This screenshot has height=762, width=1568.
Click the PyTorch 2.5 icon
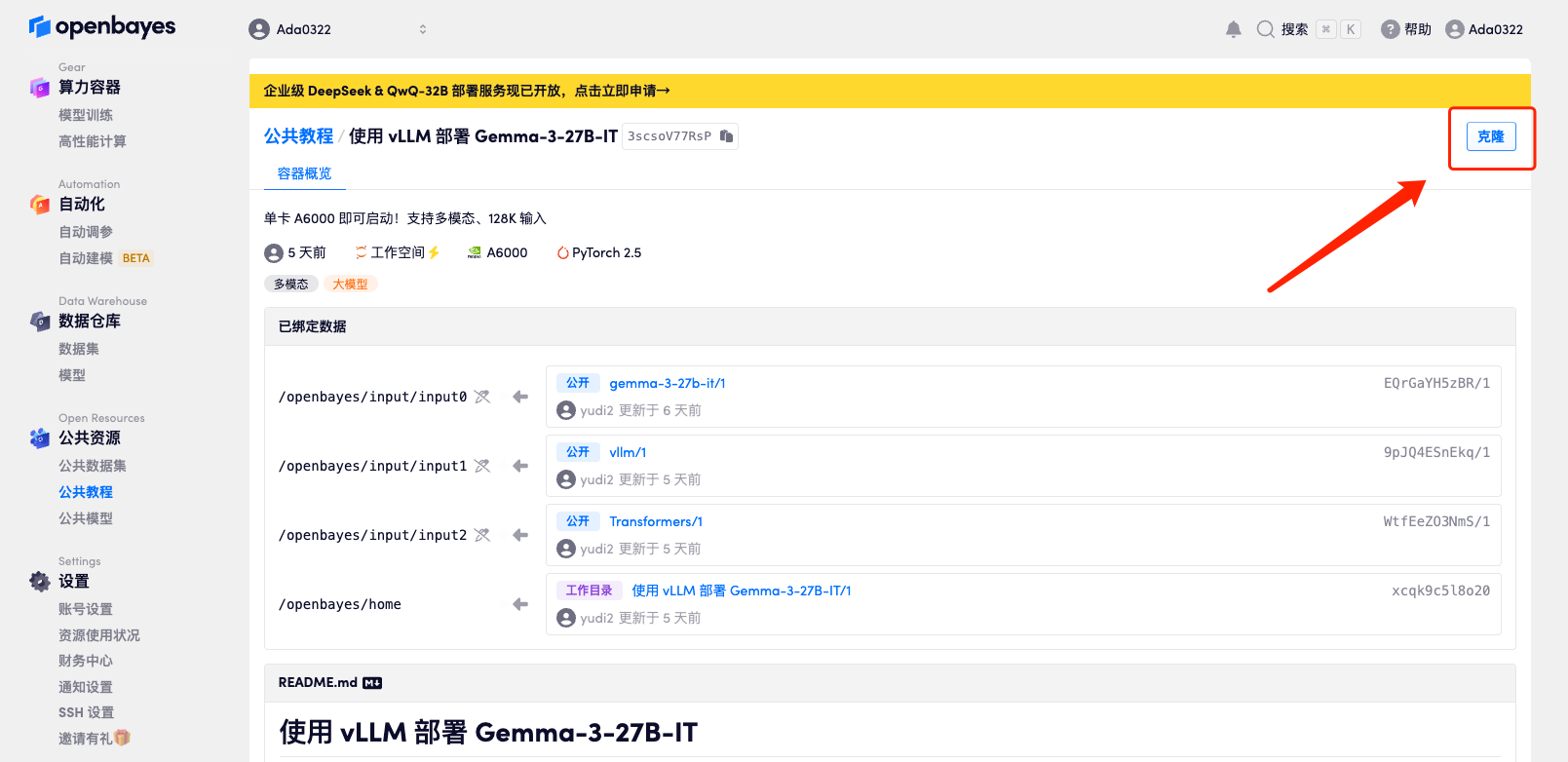[562, 252]
